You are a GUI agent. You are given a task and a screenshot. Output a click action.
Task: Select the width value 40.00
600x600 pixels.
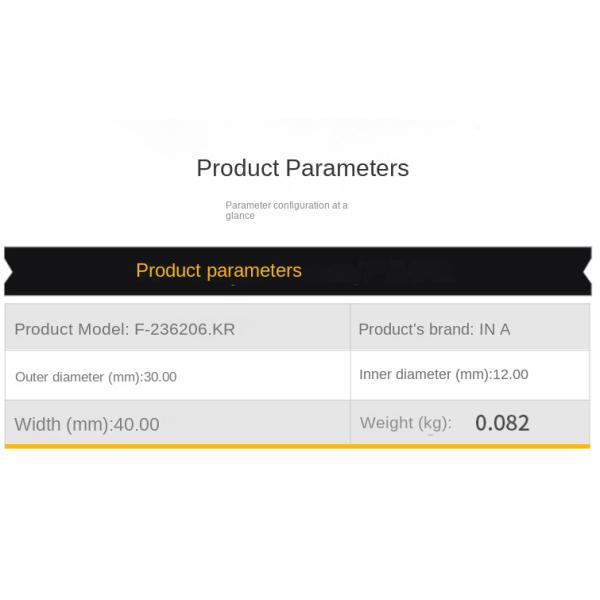click(137, 424)
